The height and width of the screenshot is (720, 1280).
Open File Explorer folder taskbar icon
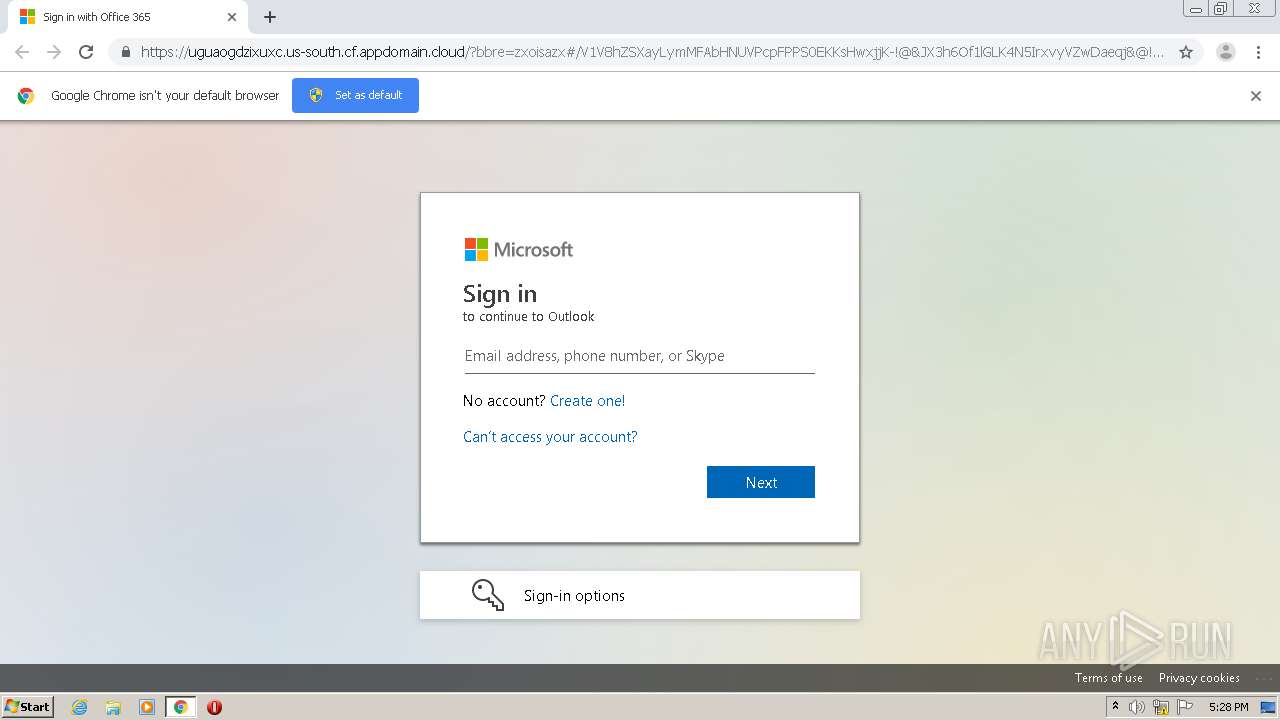point(113,707)
